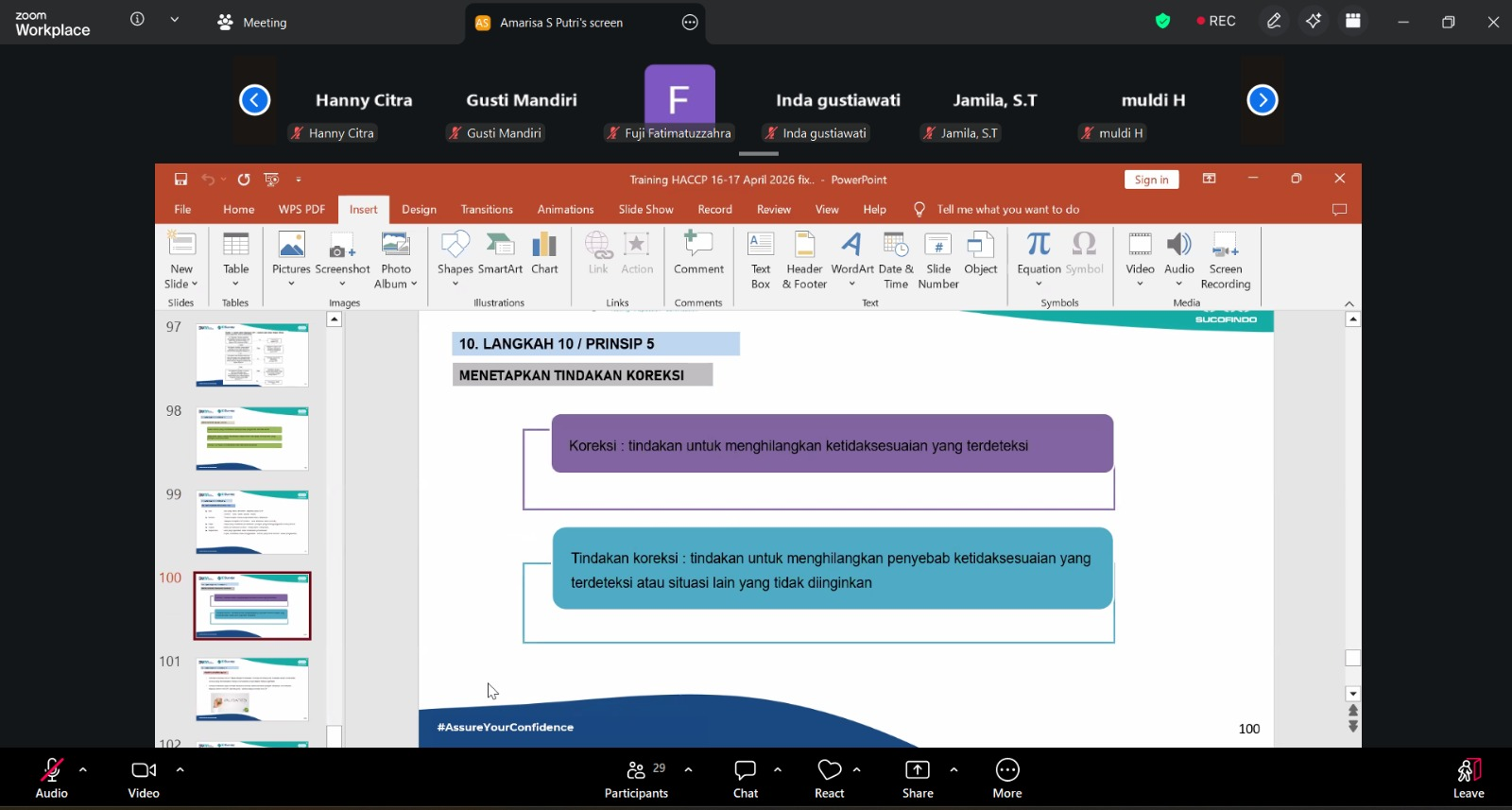The height and width of the screenshot is (810, 1512).
Task: Click Share screen button
Action: click(918, 779)
